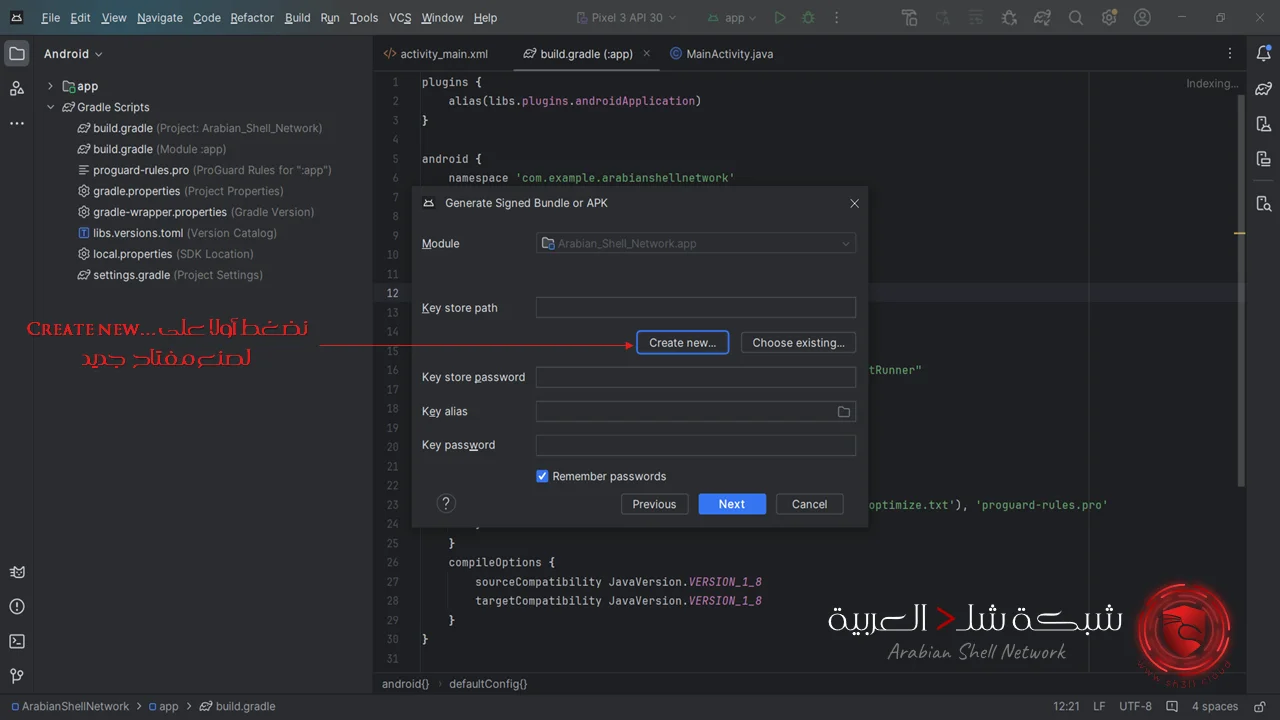Open Device Manager icon in right sidebar
1280x720 pixels.
(1263, 124)
